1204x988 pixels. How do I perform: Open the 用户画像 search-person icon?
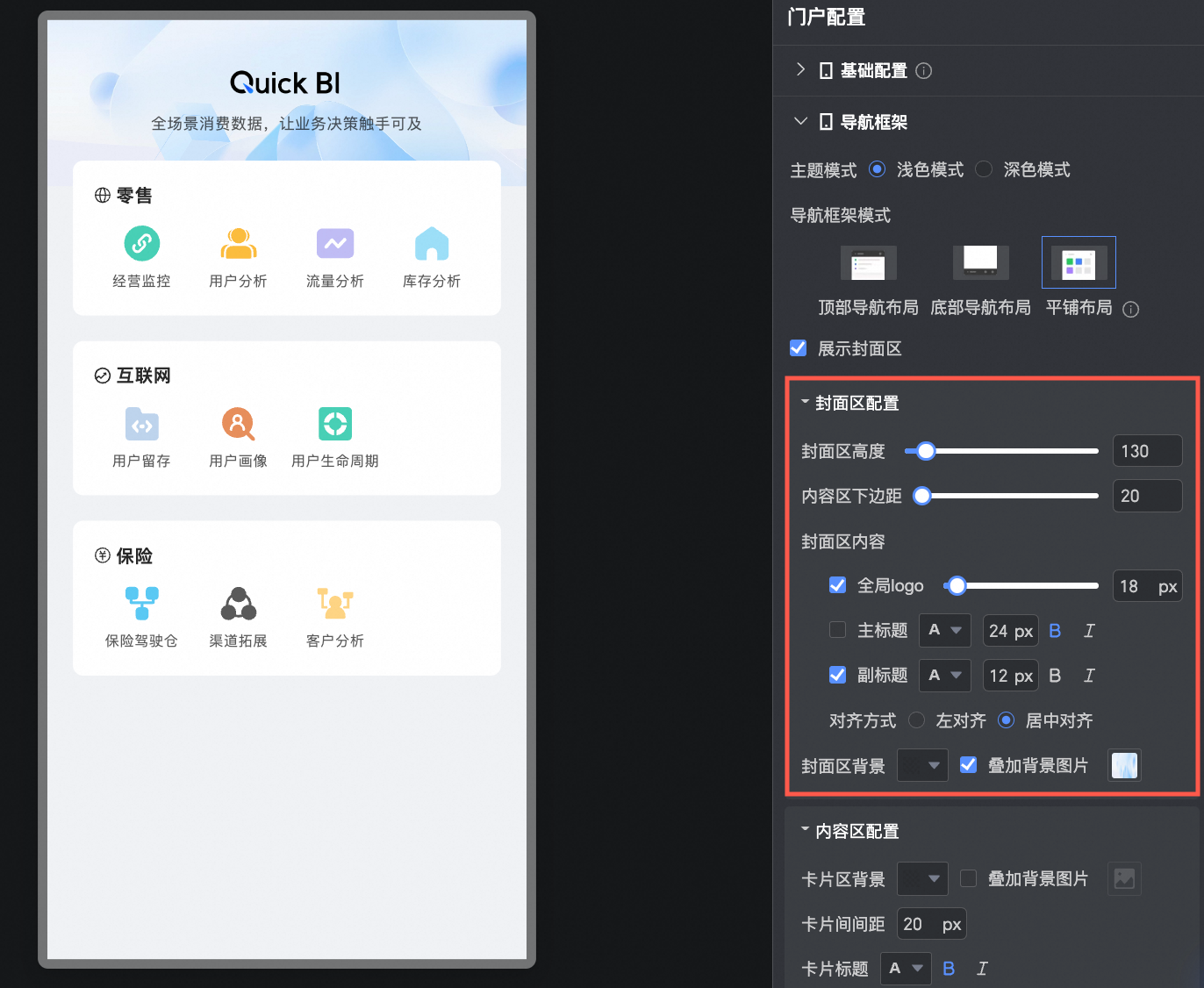(x=239, y=424)
